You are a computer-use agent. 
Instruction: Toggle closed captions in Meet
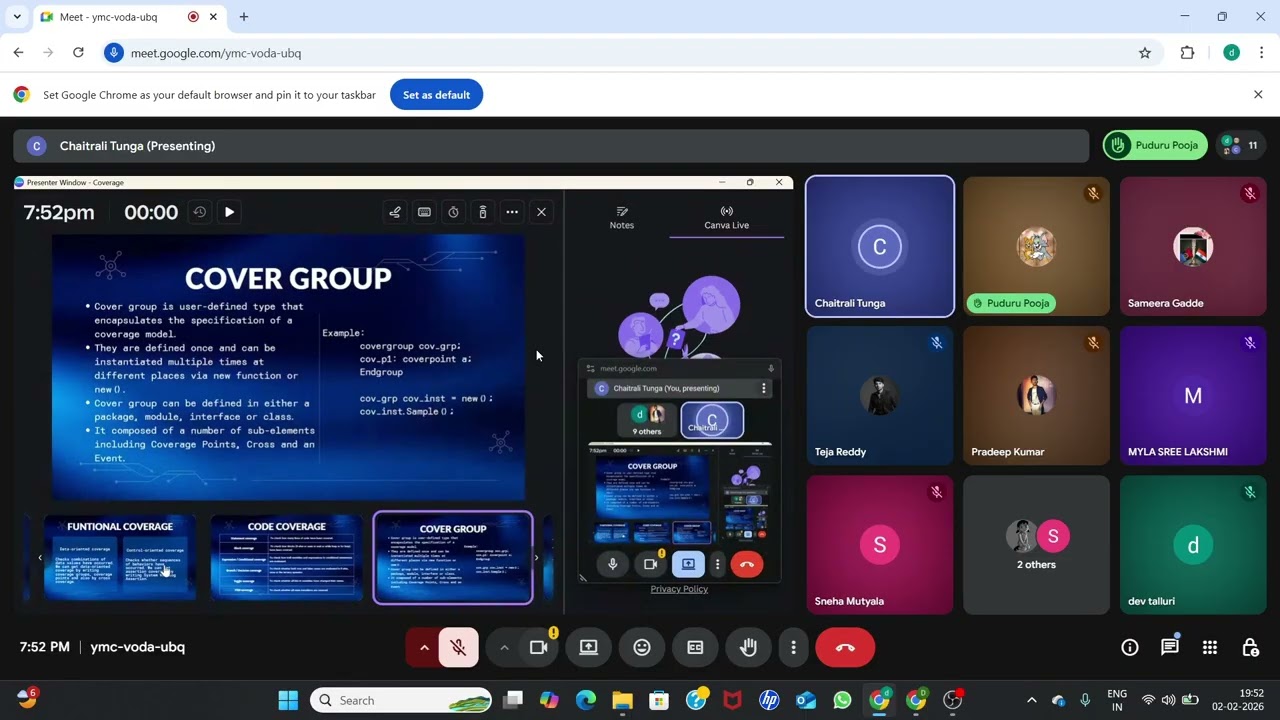tap(695, 647)
